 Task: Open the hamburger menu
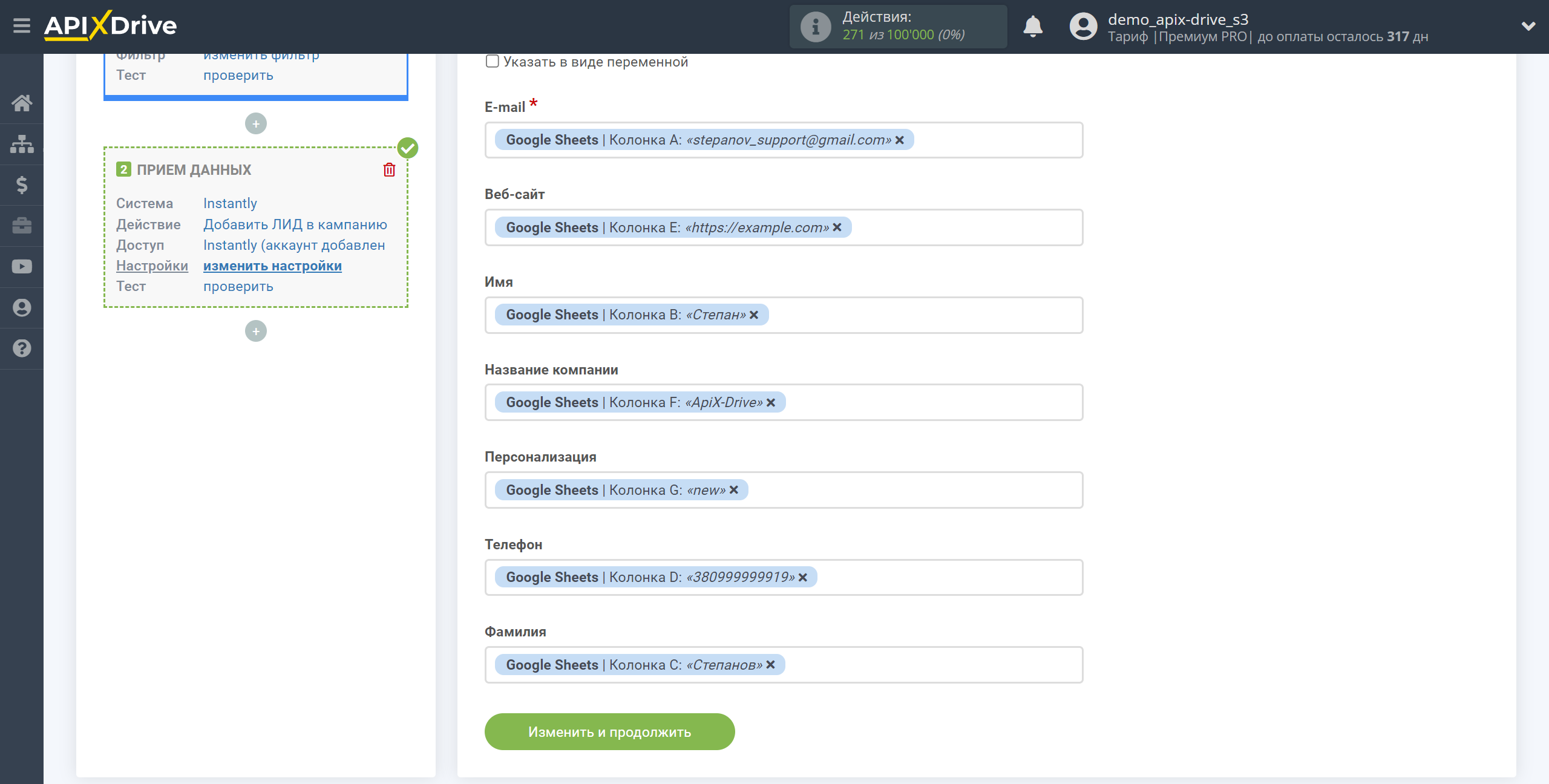pyautogui.click(x=22, y=26)
